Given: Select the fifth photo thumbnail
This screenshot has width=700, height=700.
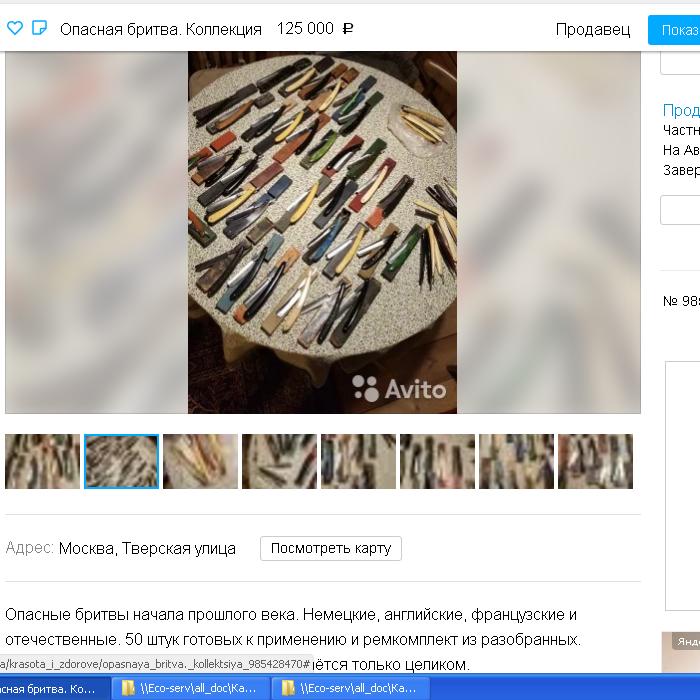Looking at the screenshot, I should [358, 461].
